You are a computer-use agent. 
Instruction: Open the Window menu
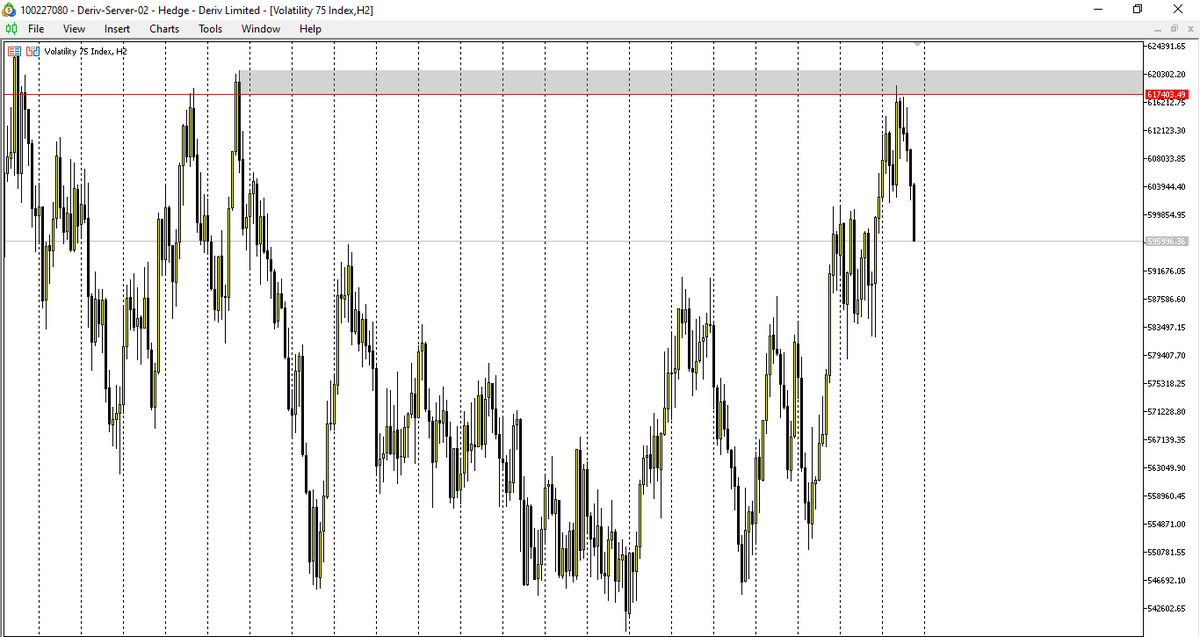pyautogui.click(x=260, y=29)
